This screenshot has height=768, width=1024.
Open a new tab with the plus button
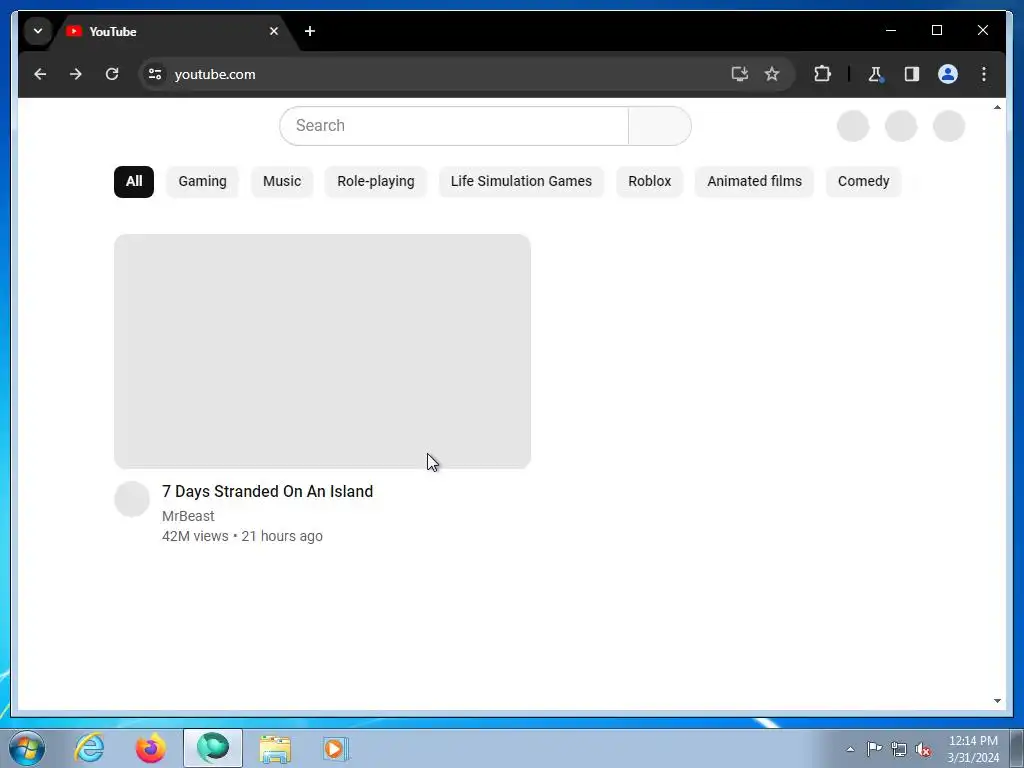click(x=310, y=31)
